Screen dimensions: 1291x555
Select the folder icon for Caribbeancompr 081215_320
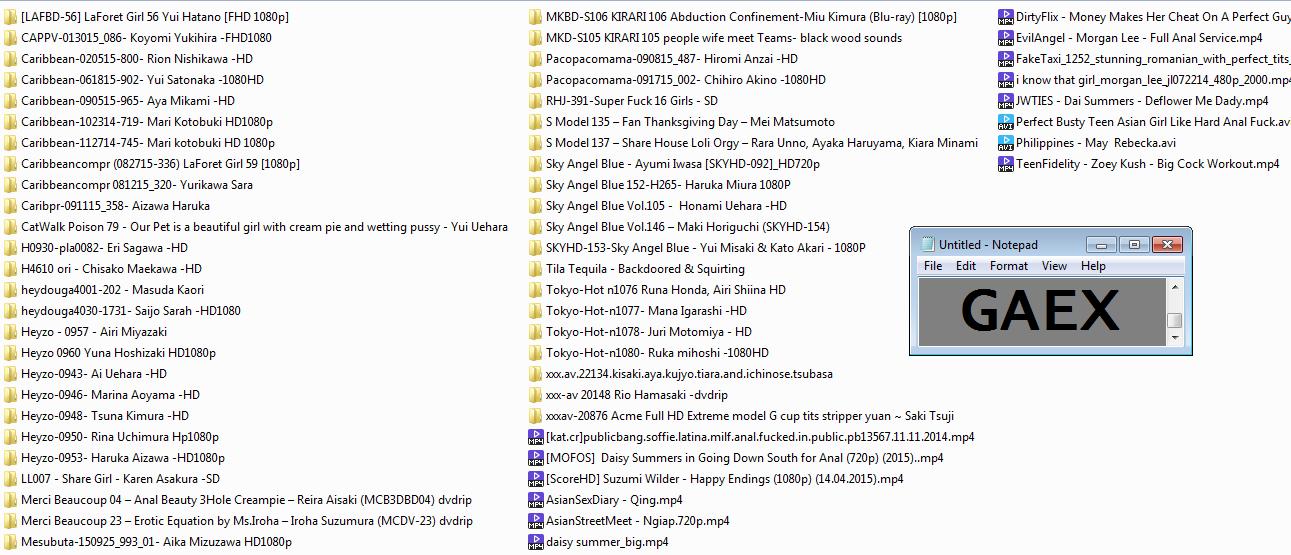click(10, 185)
